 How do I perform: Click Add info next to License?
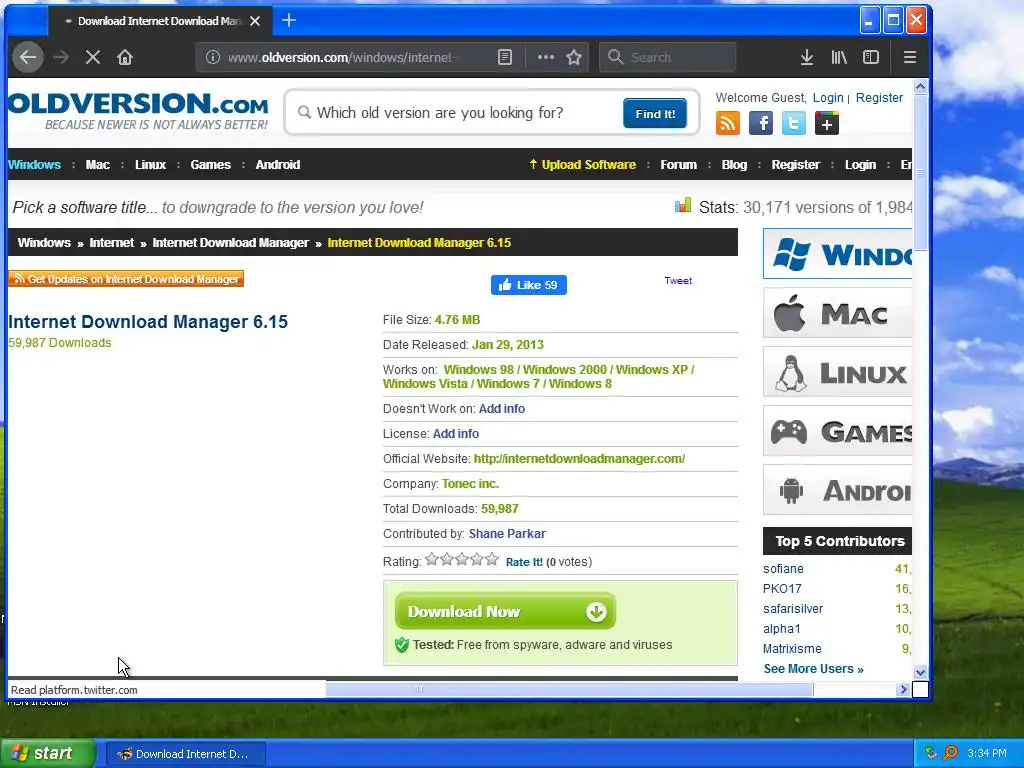click(456, 434)
